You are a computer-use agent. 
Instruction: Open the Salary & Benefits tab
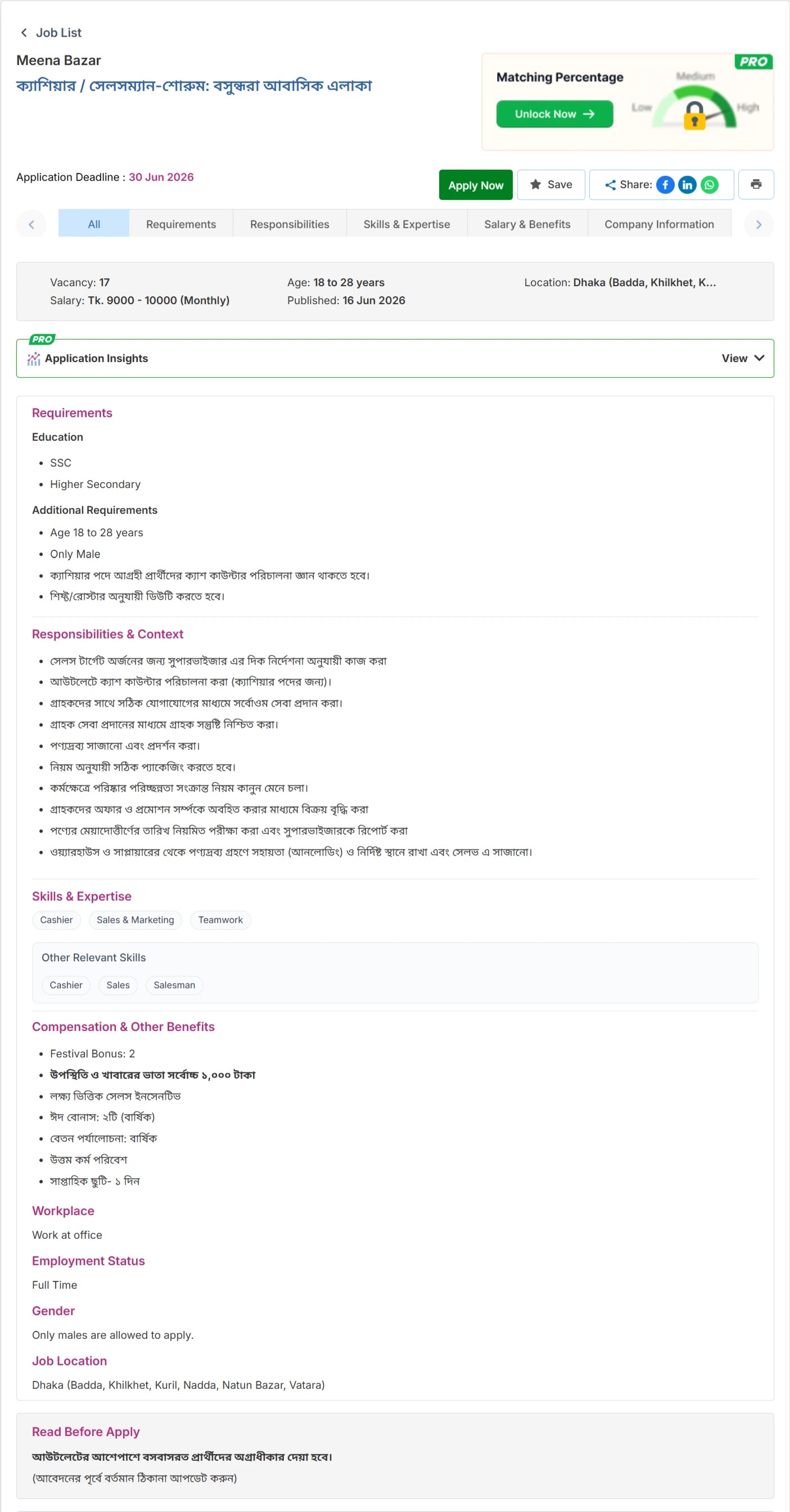pyautogui.click(x=527, y=224)
